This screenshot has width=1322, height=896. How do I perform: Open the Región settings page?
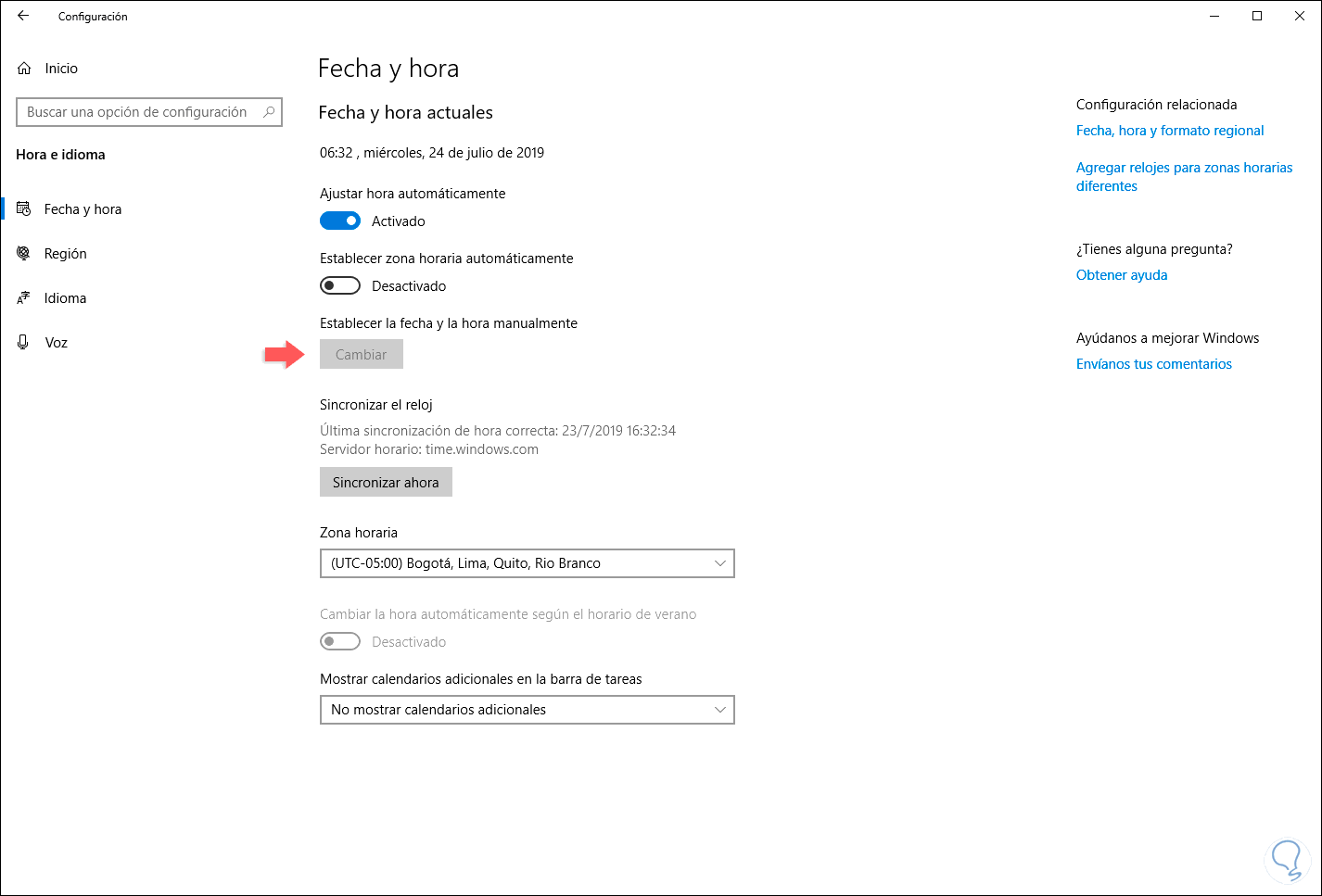click(66, 254)
